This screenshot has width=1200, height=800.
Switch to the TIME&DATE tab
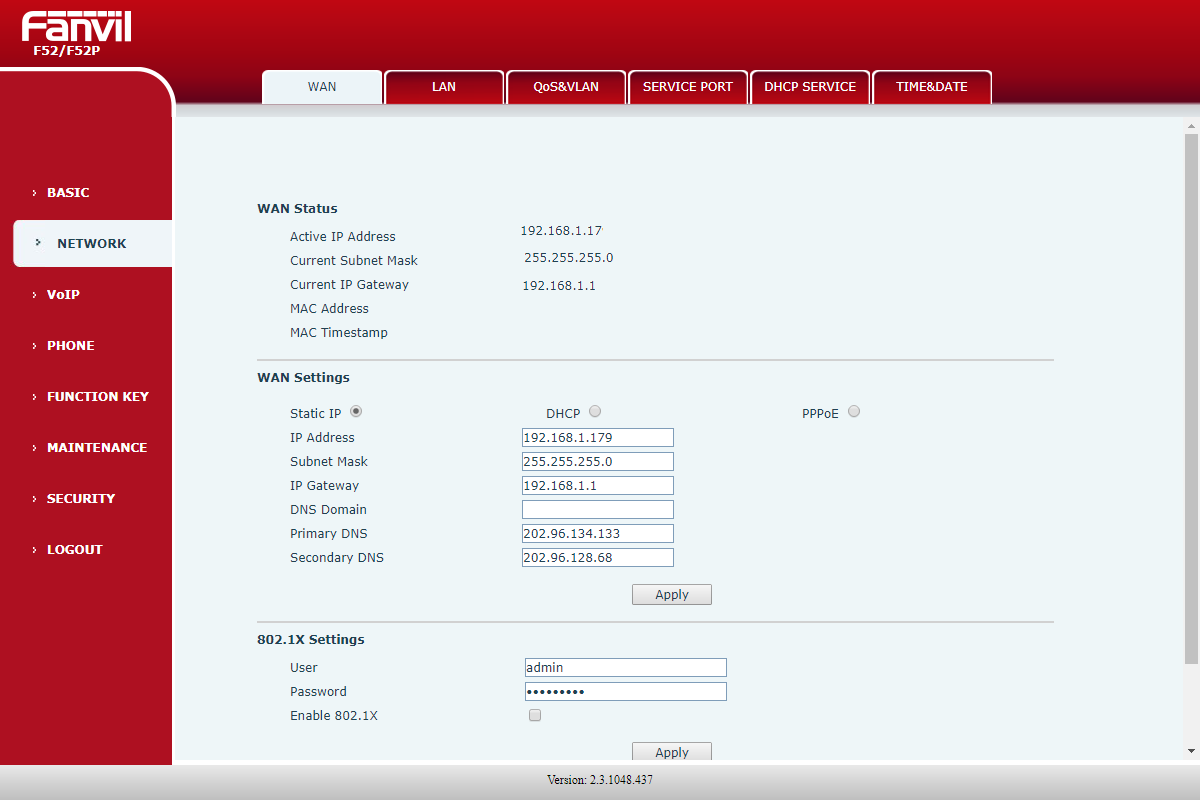[x=932, y=87]
